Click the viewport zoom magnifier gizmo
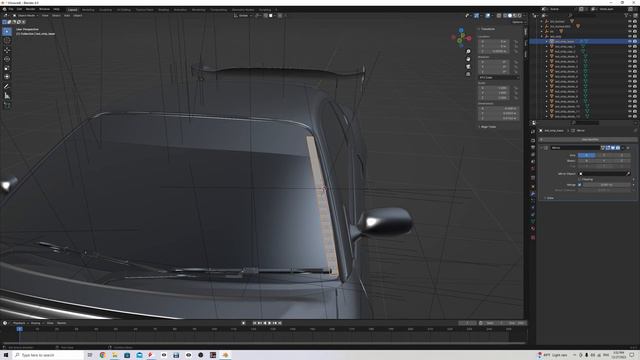 pyautogui.click(x=468, y=51)
